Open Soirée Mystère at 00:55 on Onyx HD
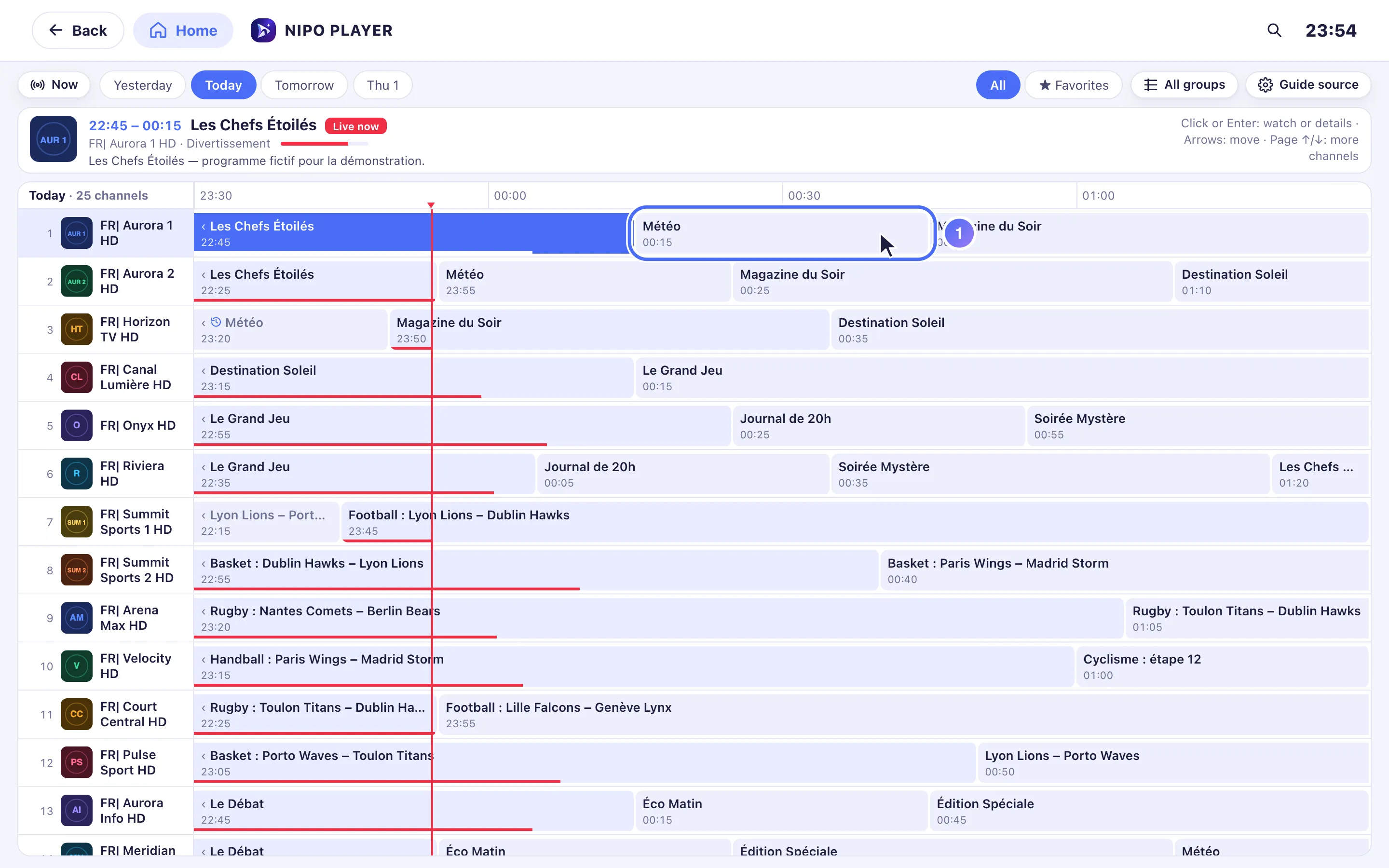Viewport: 1389px width, 868px height. coord(1198,425)
